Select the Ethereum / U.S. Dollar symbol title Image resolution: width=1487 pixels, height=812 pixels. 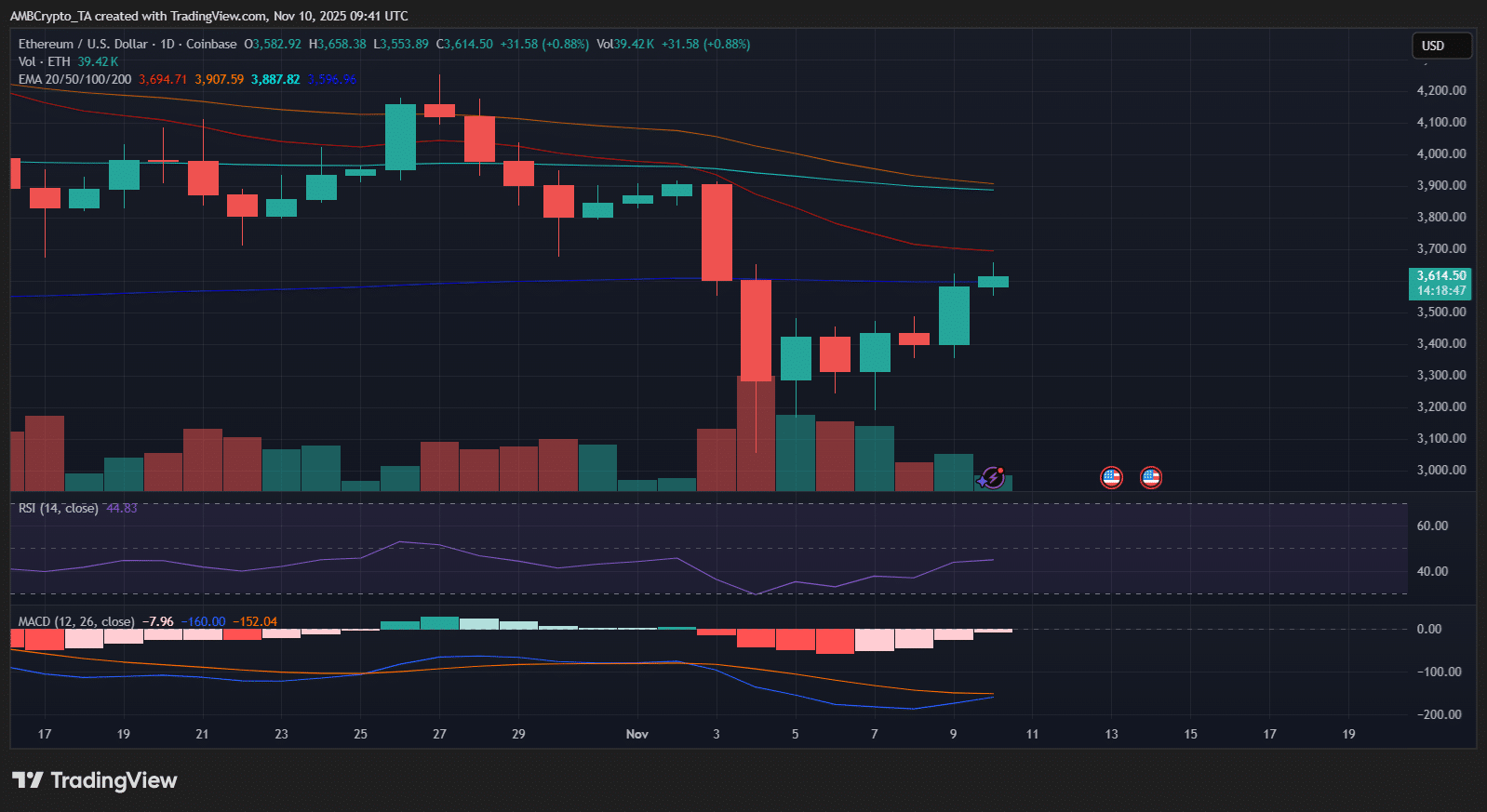(x=83, y=44)
